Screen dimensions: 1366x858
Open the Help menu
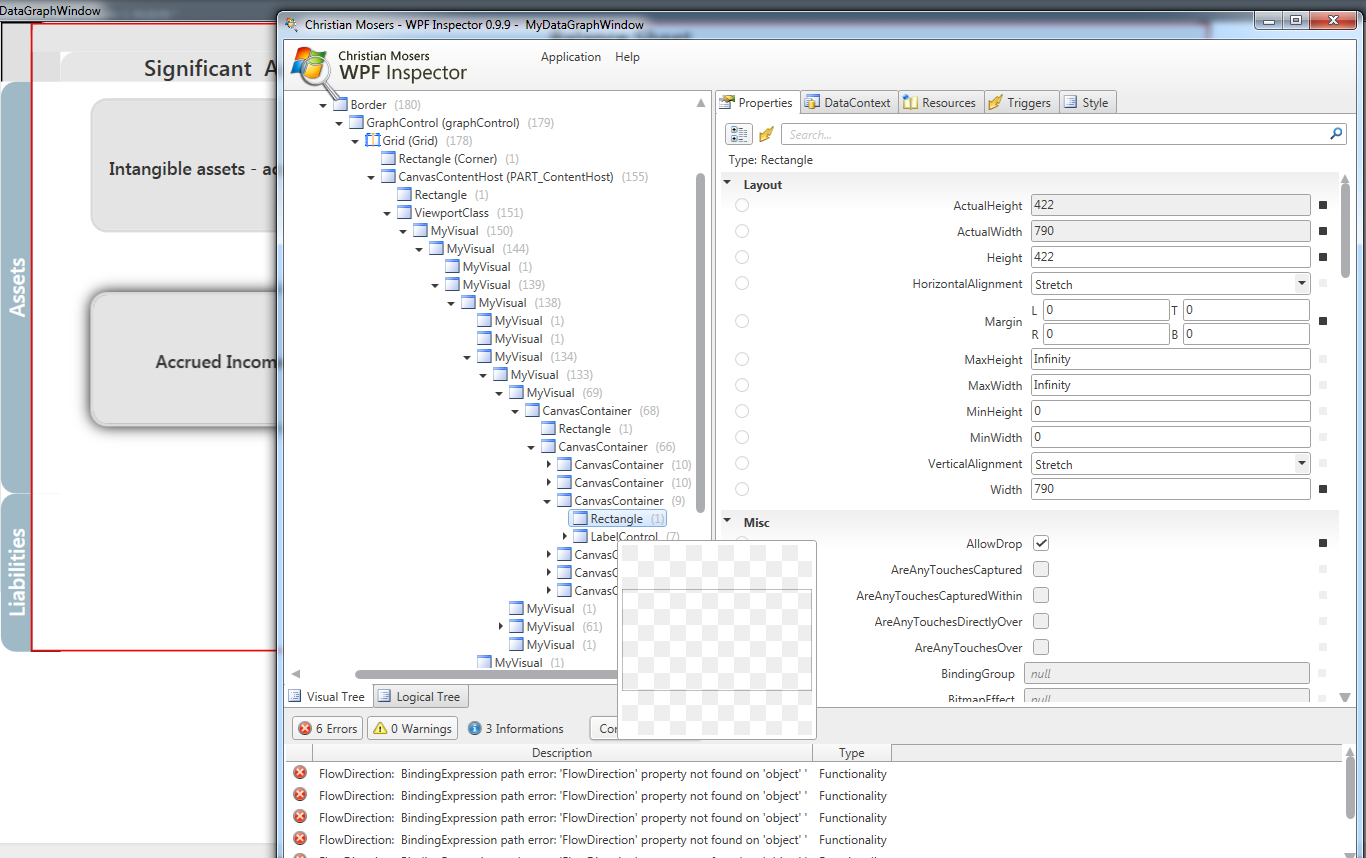pos(627,57)
